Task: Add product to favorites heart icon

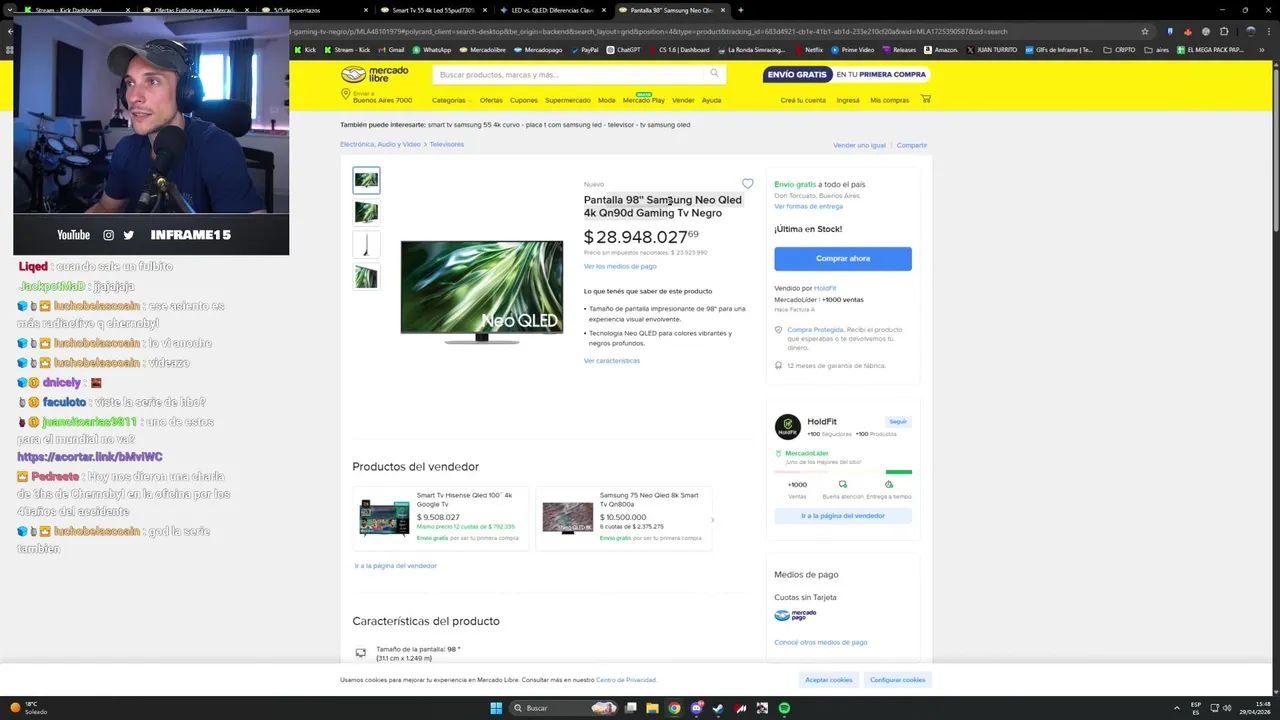Action: click(x=747, y=184)
